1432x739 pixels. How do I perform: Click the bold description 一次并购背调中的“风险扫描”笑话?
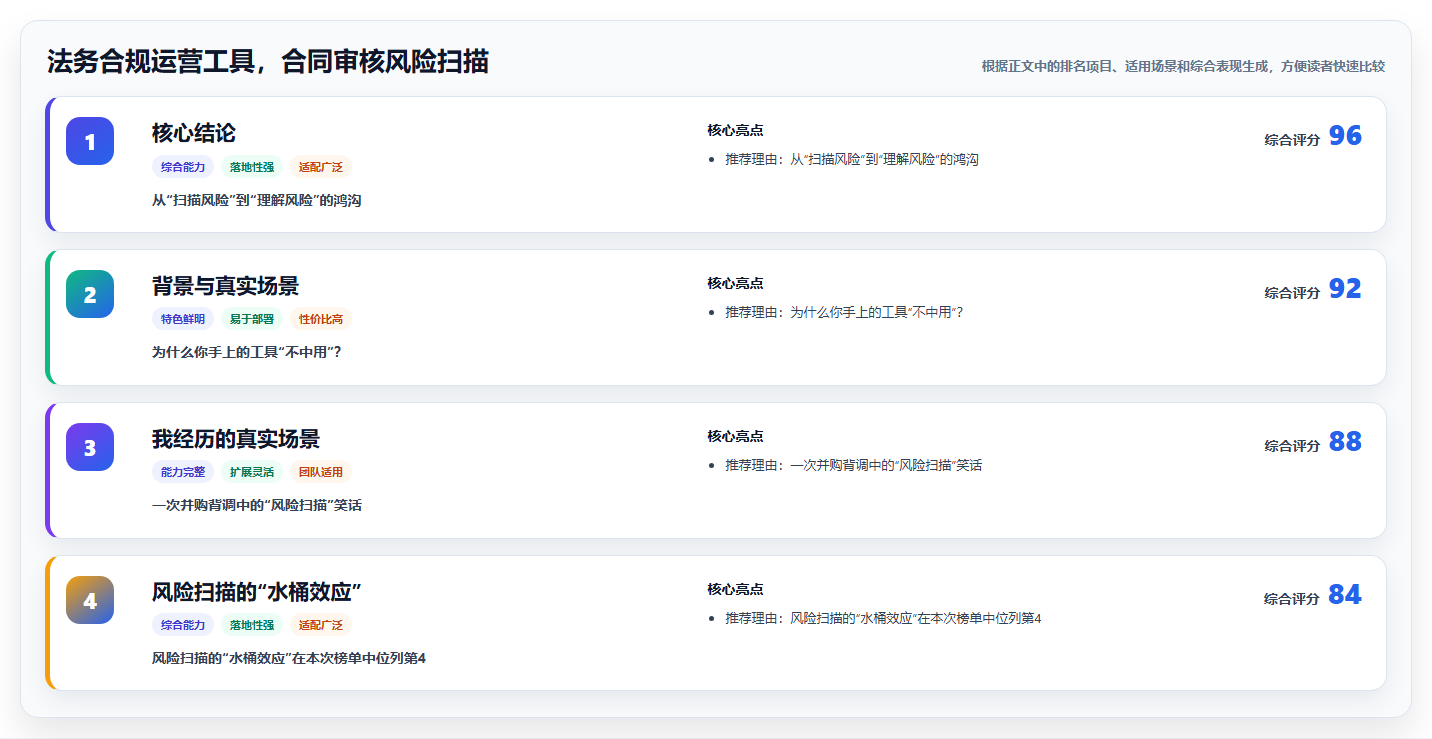coord(257,506)
